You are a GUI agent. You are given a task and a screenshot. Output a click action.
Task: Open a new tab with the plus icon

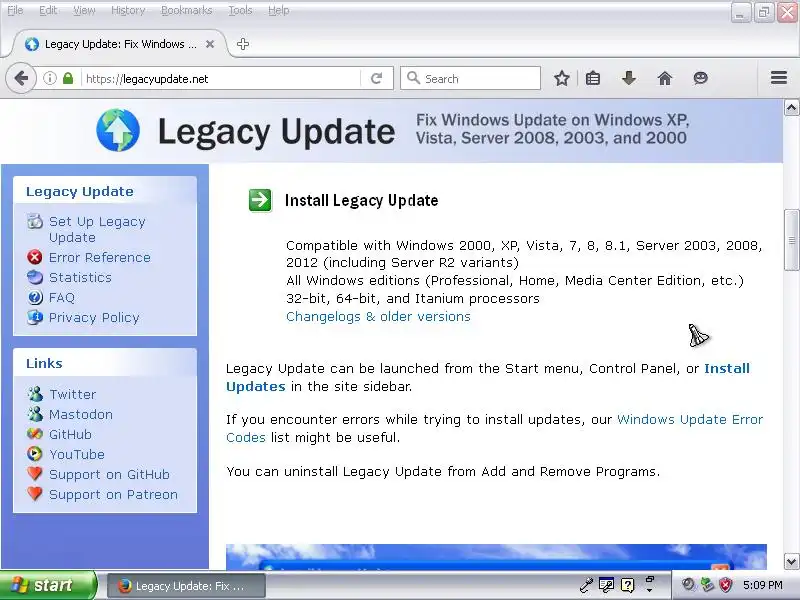pyautogui.click(x=243, y=44)
